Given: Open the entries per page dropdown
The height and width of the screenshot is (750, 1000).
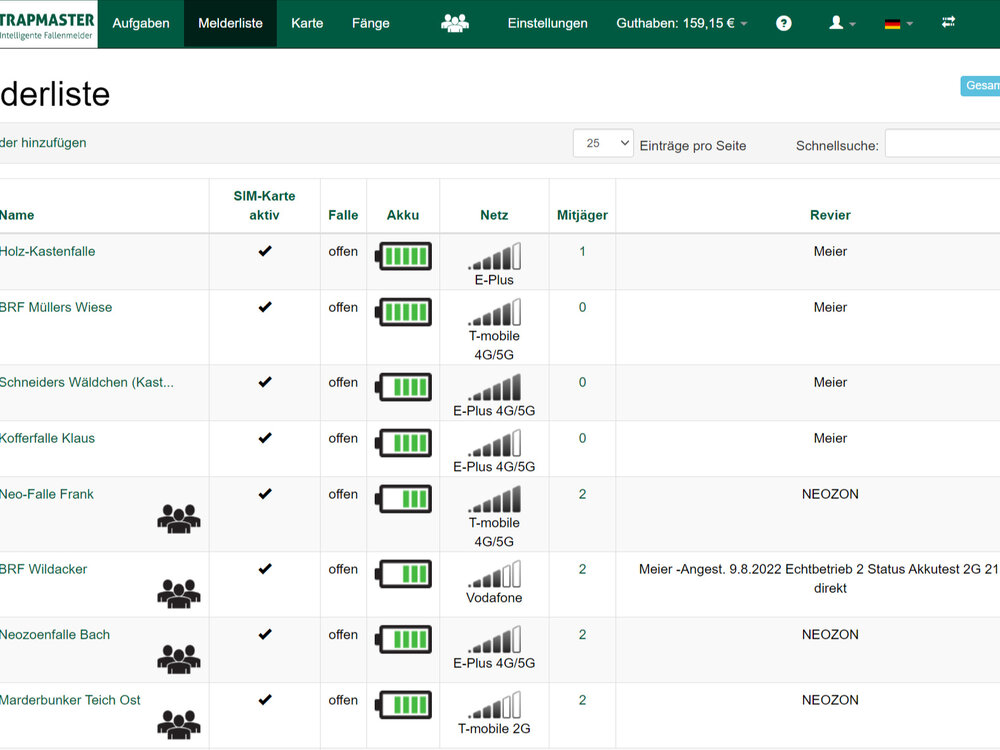Looking at the screenshot, I should point(603,144).
